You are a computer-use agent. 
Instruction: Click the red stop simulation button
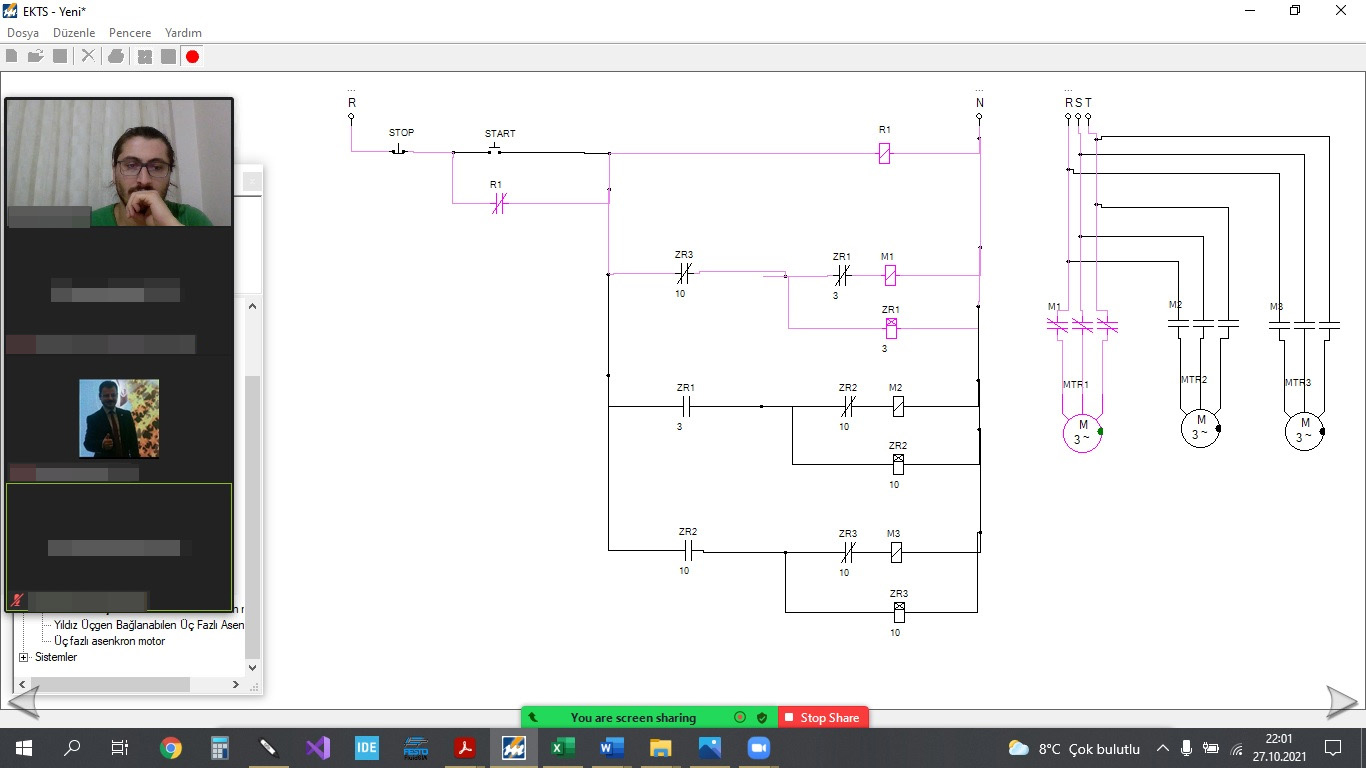tap(192, 57)
